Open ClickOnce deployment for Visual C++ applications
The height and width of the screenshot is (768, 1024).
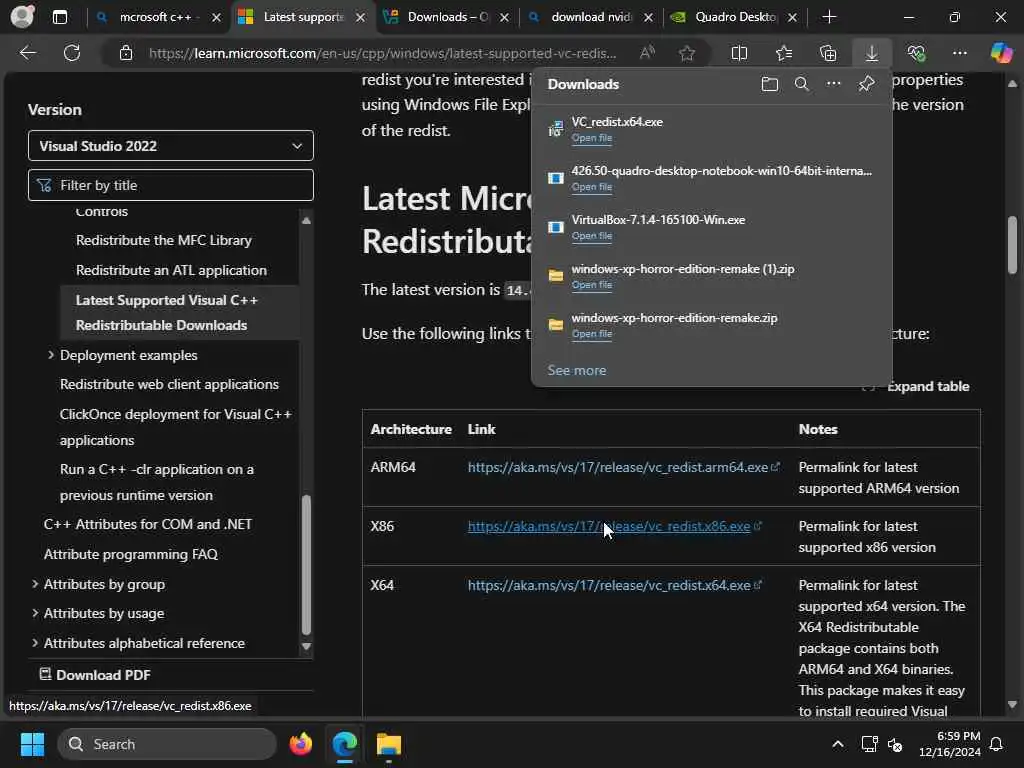pos(176,427)
